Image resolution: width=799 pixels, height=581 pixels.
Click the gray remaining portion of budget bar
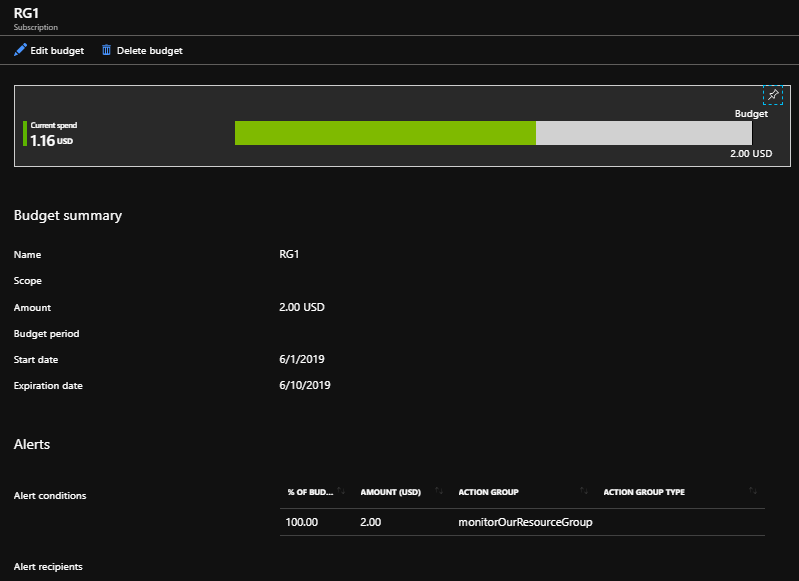pos(643,133)
